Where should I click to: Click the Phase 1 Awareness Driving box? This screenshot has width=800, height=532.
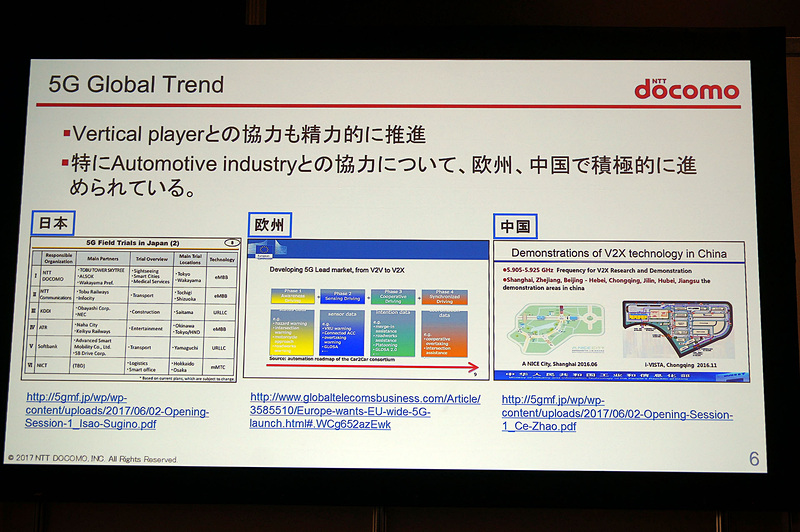(292, 296)
